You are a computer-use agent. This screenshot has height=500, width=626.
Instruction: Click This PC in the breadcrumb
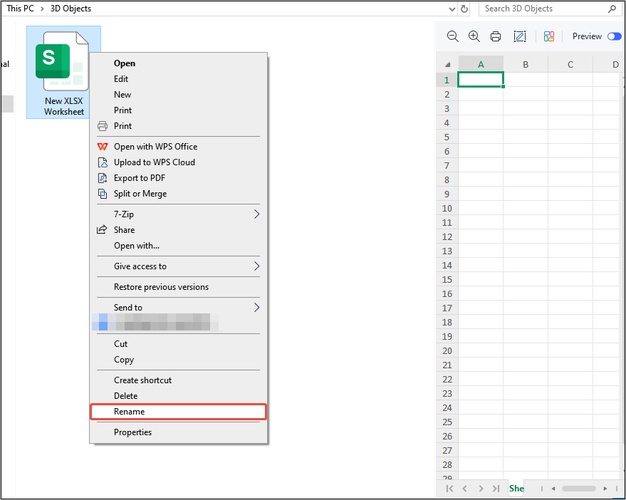[x=20, y=8]
